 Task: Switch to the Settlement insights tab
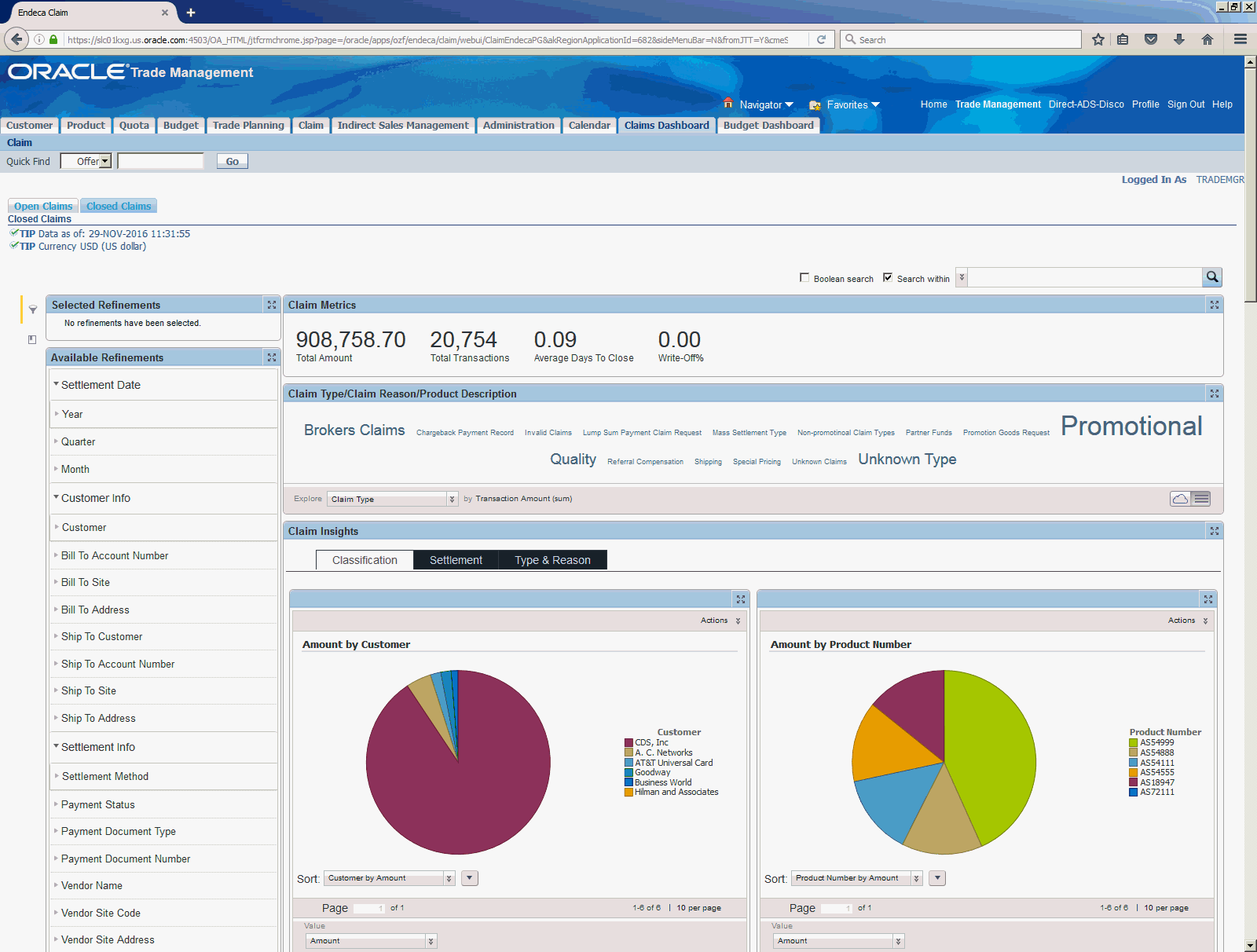click(x=456, y=560)
